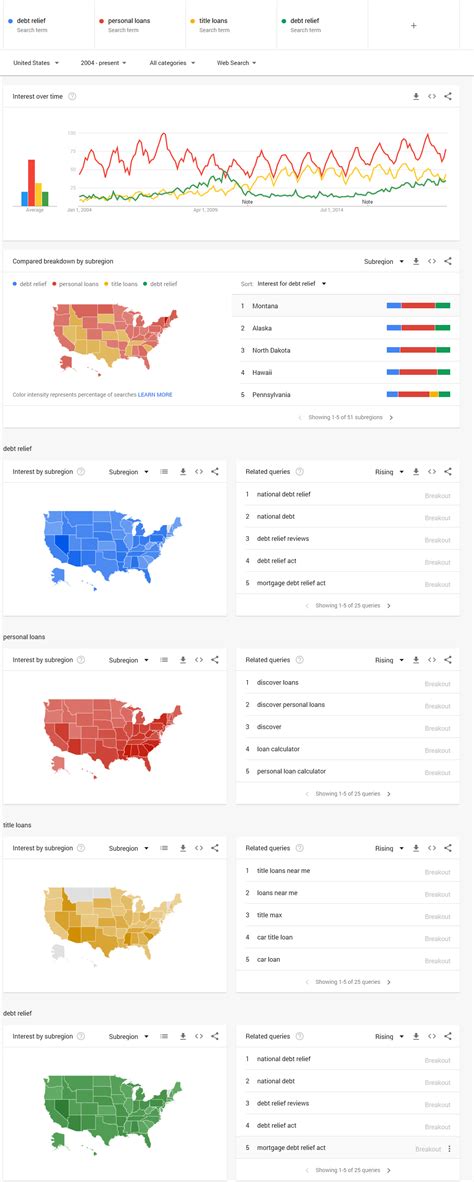Go to next page of 51 subregions
Viewport: 474px width, 1182px height.
[x=391, y=417]
